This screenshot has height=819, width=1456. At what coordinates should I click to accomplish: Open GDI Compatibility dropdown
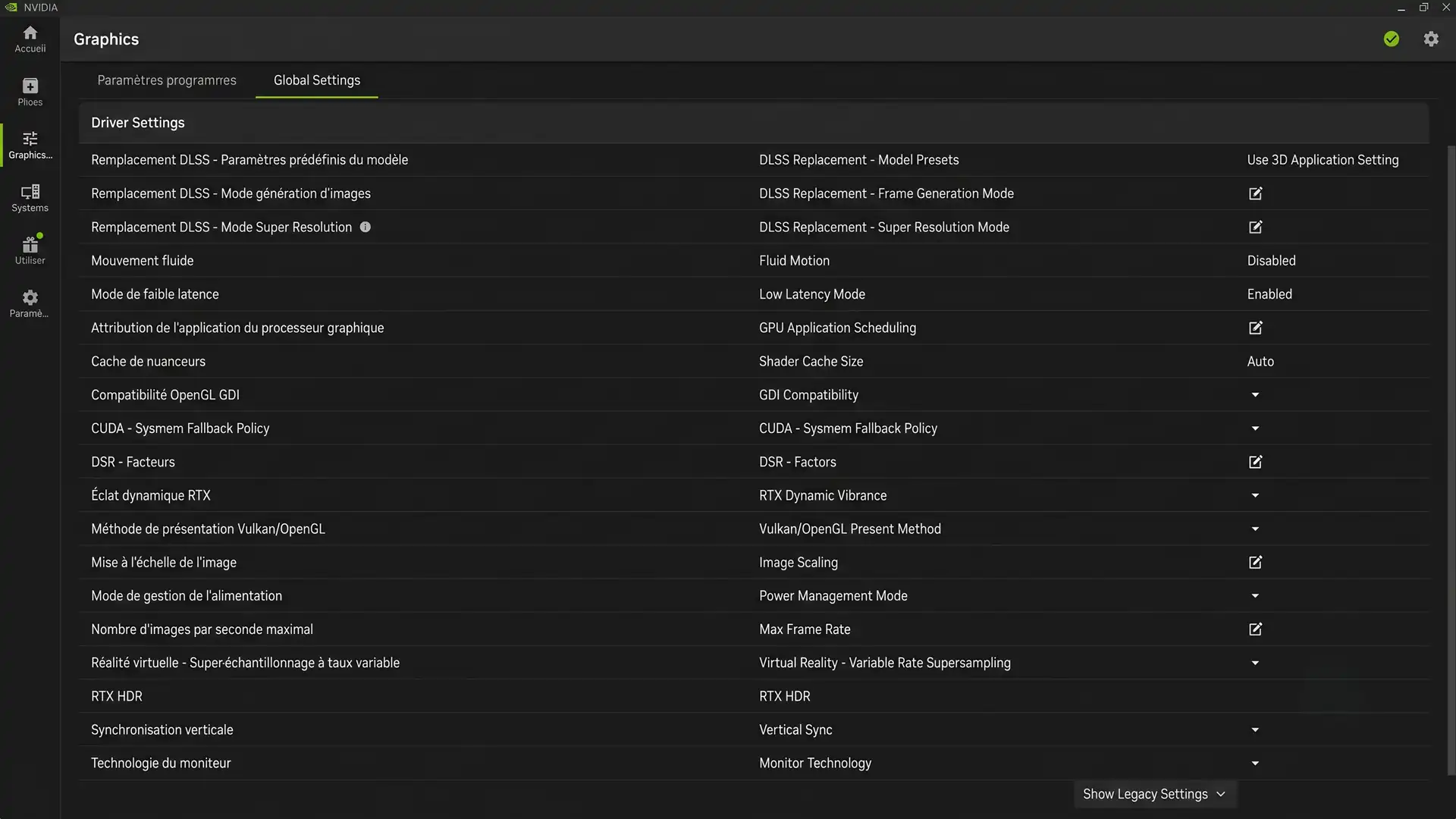coord(1255,394)
